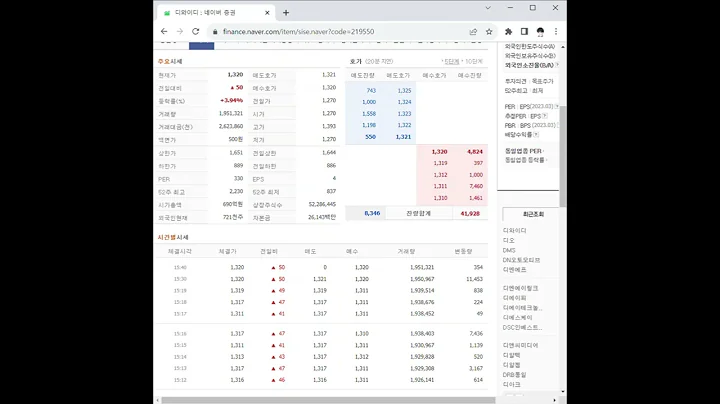Click the help icon beside 추정PER EPS
This screenshot has width=720, height=404.
(x=545, y=116)
